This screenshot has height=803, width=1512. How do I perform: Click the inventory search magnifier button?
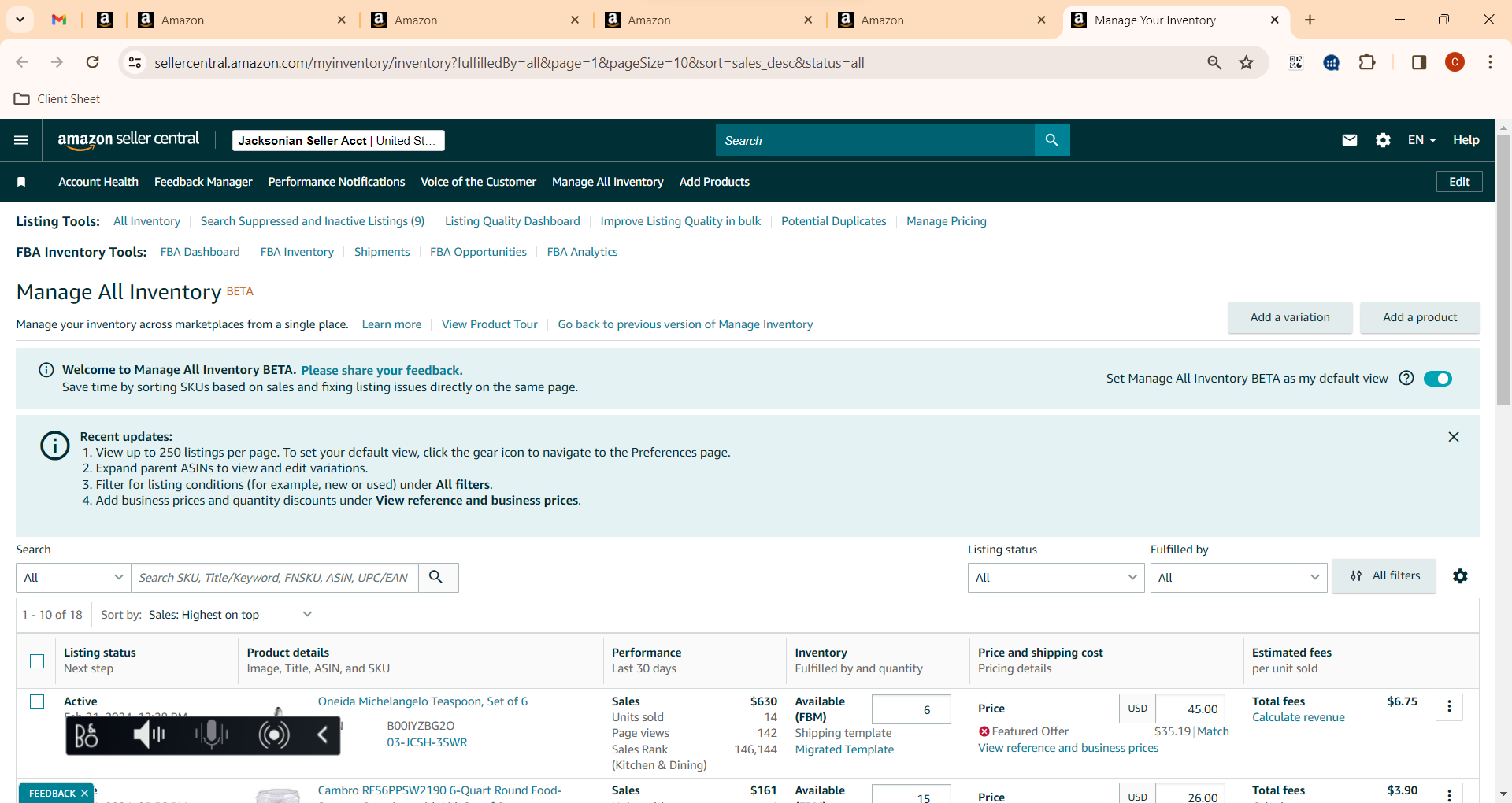(436, 577)
